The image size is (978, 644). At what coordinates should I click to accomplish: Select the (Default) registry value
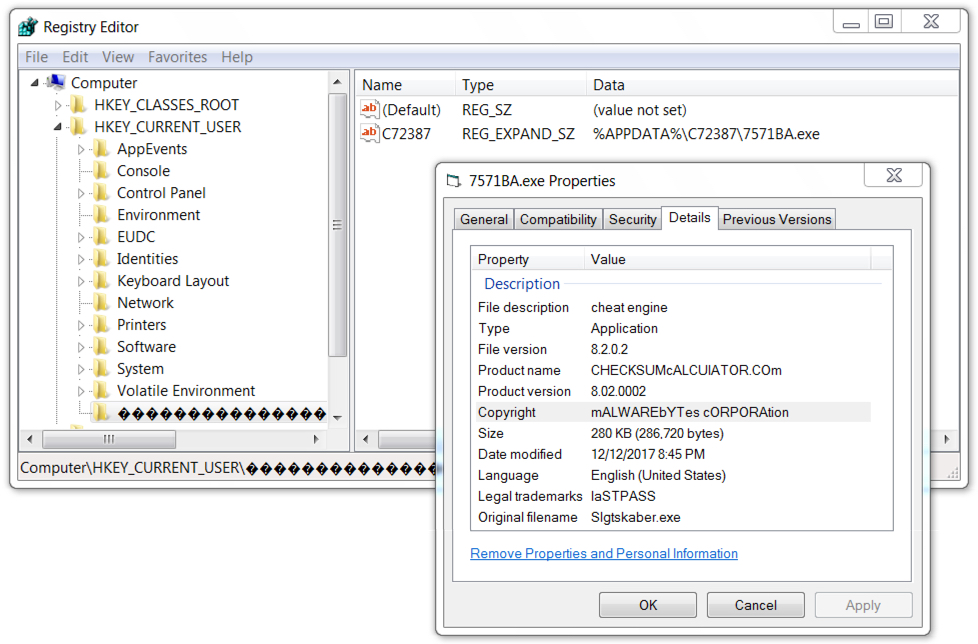[411, 110]
